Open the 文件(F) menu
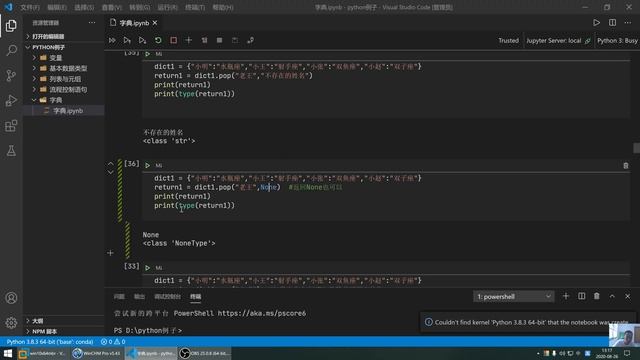The width and height of the screenshot is (640, 360). (30, 7)
